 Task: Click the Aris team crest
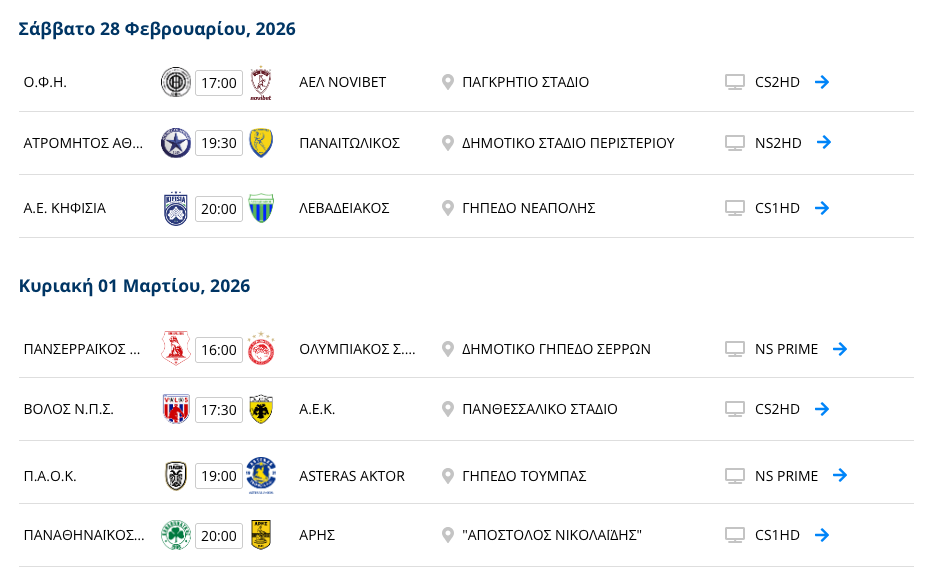click(x=261, y=535)
